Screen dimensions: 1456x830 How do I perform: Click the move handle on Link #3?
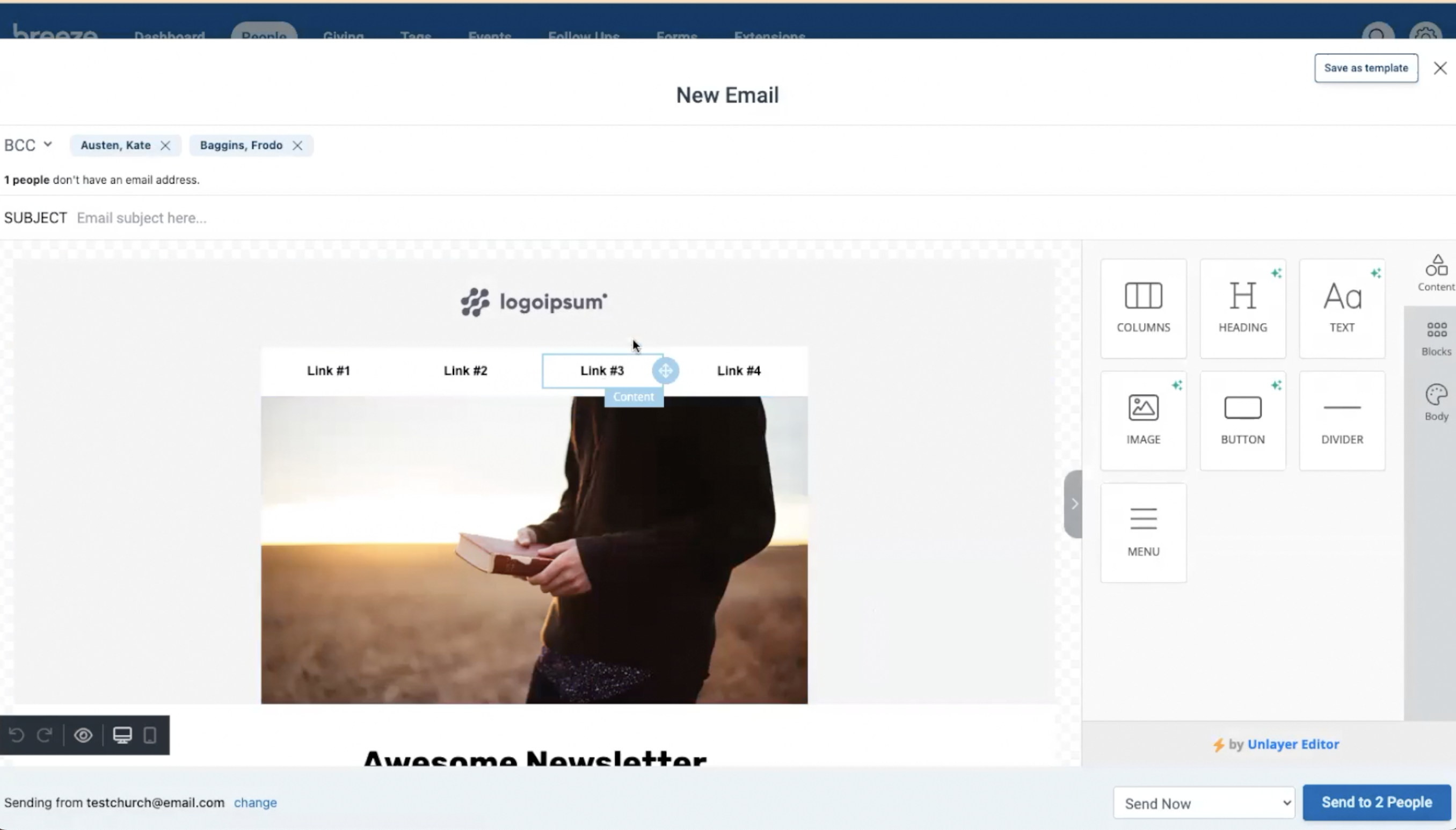click(x=665, y=370)
